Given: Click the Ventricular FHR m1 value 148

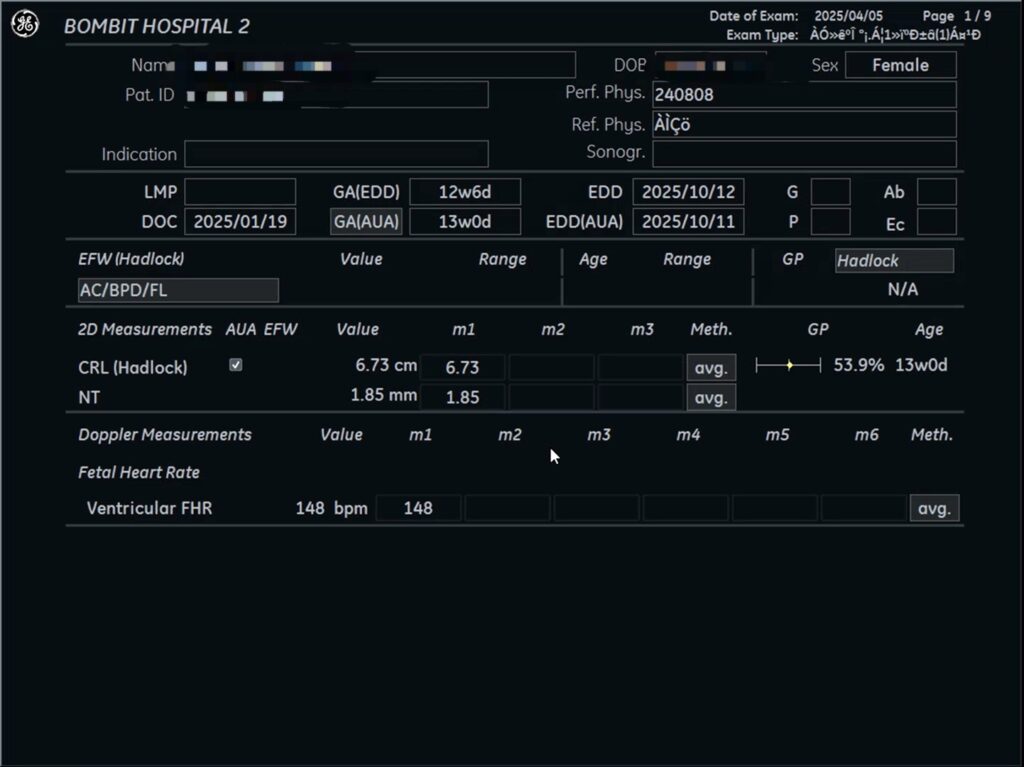Looking at the screenshot, I should (418, 508).
